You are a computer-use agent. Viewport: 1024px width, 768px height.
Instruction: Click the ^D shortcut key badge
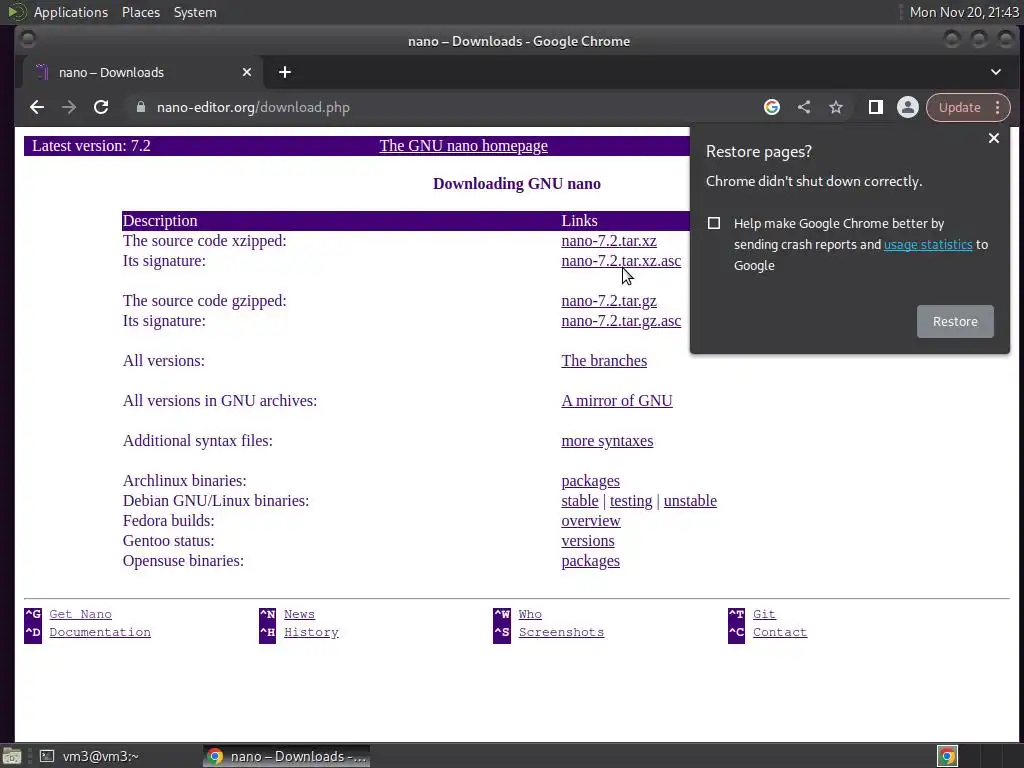pos(33,633)
